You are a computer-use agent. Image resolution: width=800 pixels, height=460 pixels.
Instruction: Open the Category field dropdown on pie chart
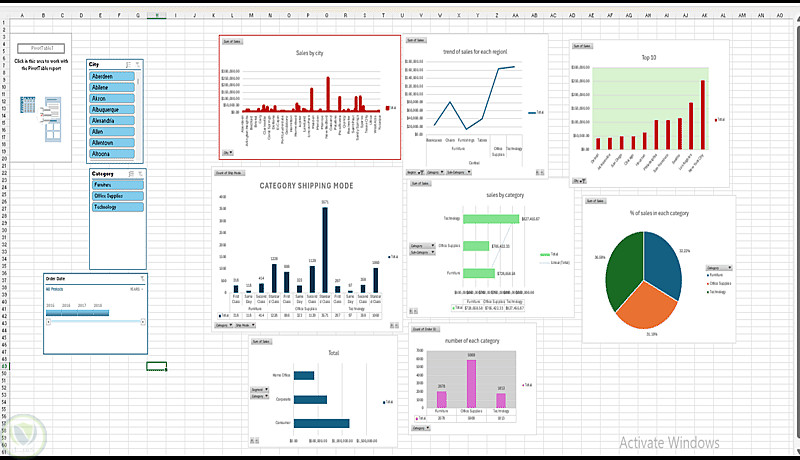719,268
